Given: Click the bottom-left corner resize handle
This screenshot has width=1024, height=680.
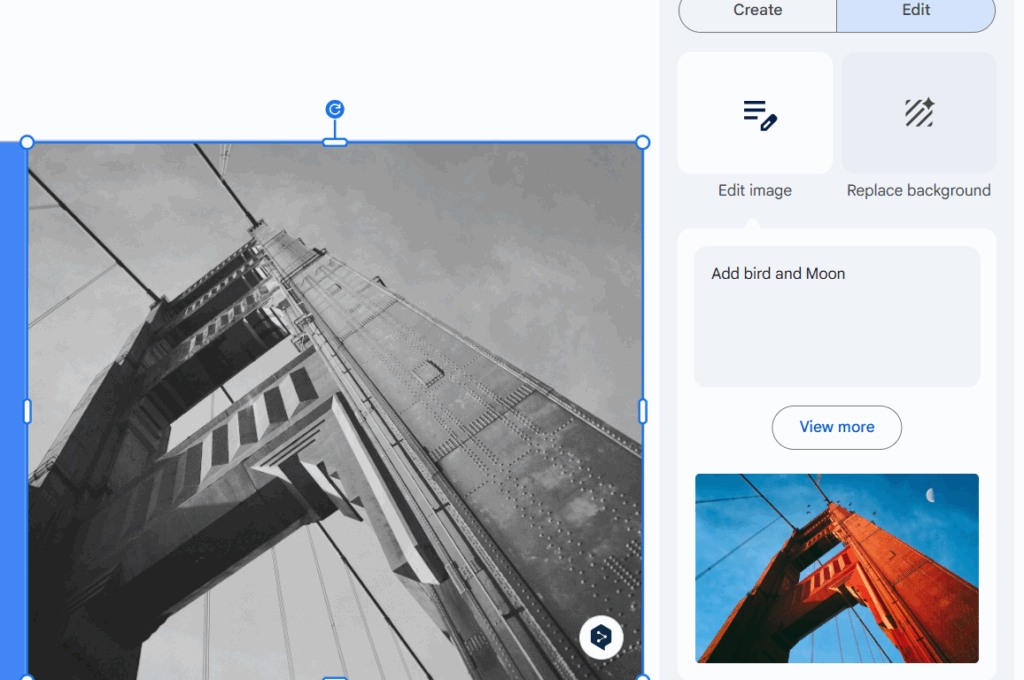Looking at the screenshot, I should 27,677.
